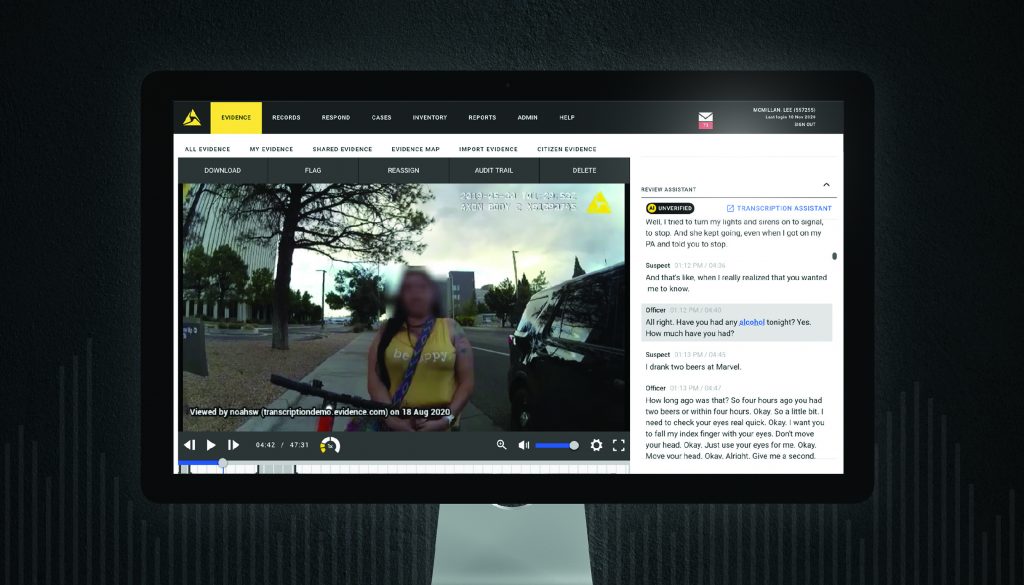Click the magnifier zoom icon in player

coord(501,445)
